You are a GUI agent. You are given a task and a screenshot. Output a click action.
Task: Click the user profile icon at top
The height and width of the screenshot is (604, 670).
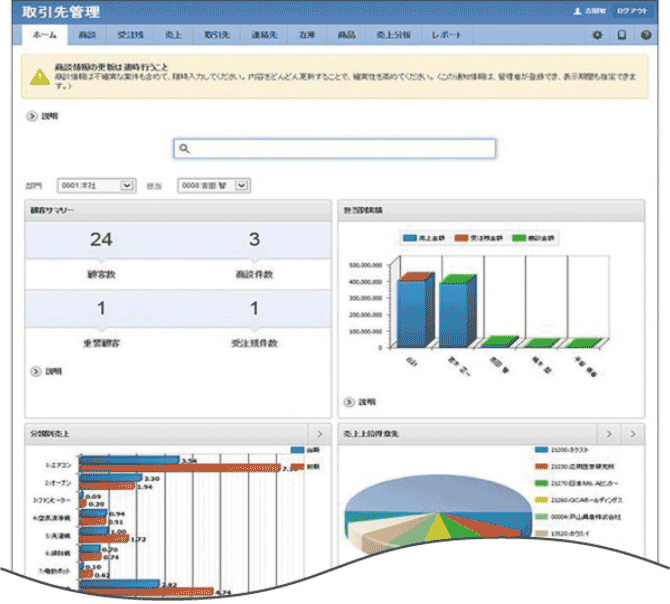(576, 11)
